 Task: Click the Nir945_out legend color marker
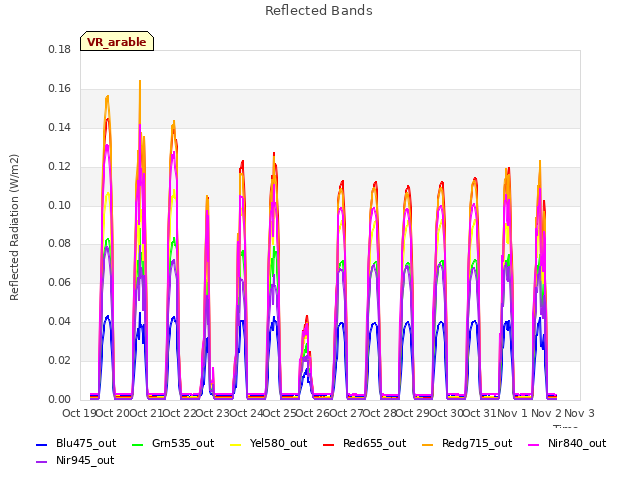pyautogui.click(x=42, y=461)
